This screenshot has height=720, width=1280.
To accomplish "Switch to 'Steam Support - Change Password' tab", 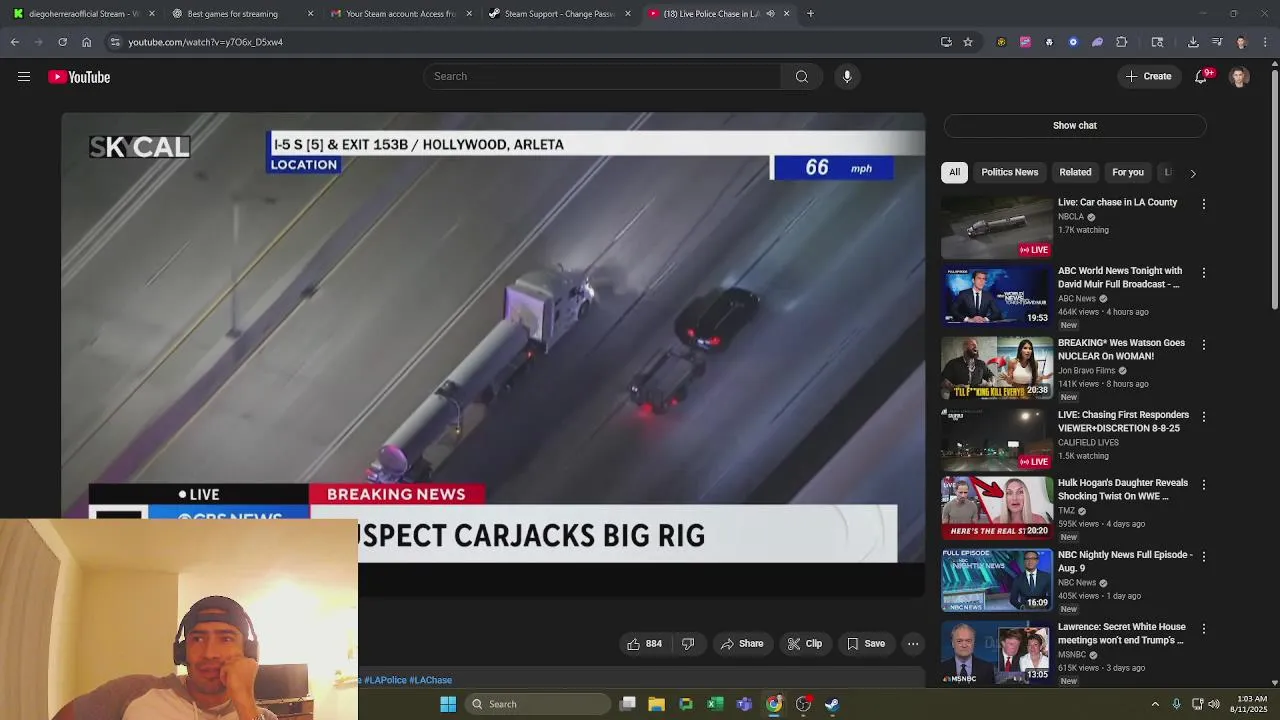I will coord(560,14).
